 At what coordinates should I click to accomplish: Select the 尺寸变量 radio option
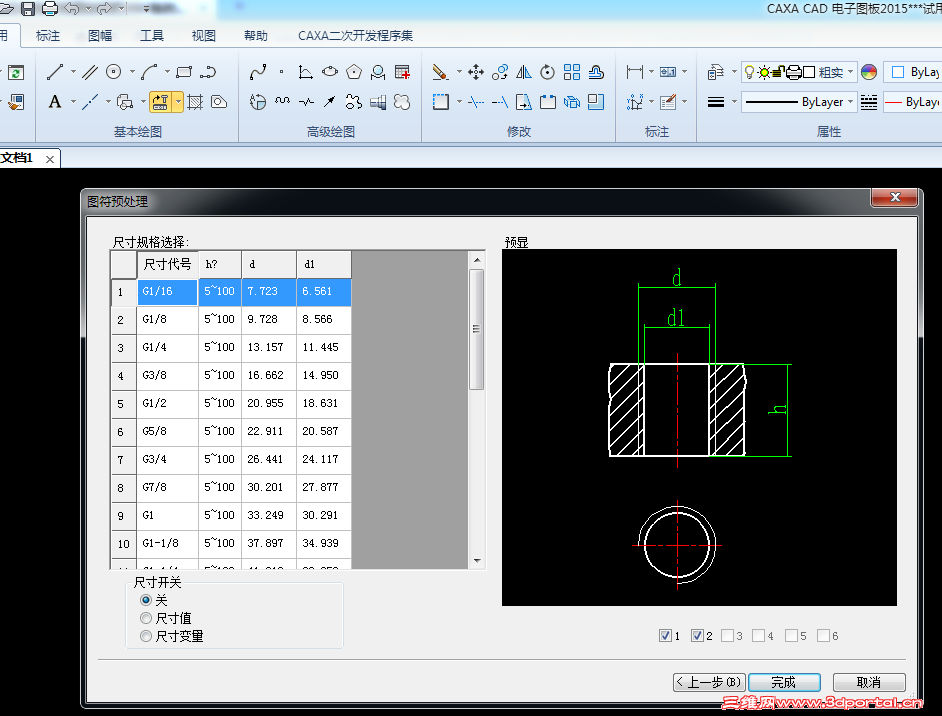click(145, 636)
